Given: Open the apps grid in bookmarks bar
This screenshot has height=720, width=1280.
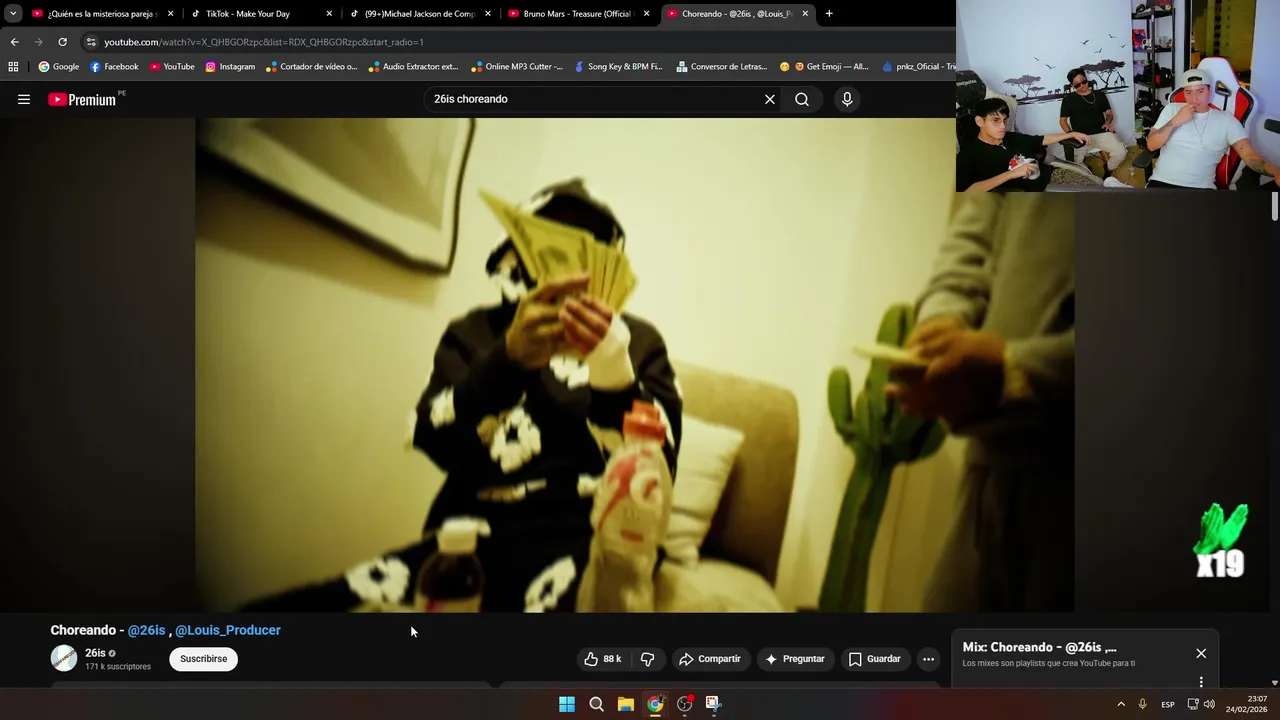Looking at the screenshot, I should tap(13, 67).
